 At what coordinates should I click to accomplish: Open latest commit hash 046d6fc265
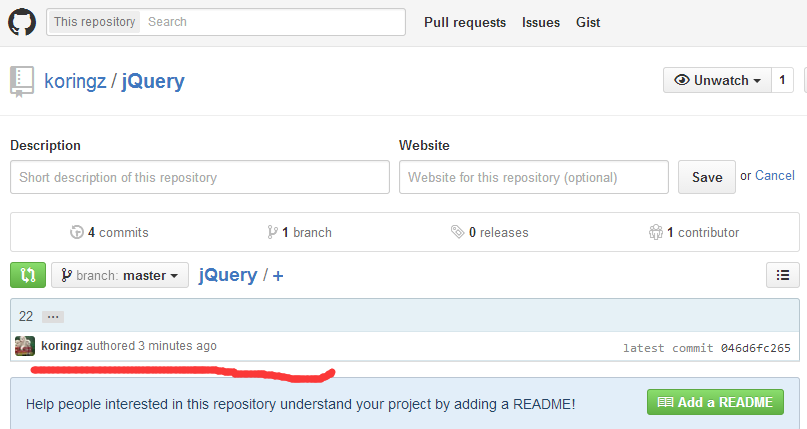point(756,348)
